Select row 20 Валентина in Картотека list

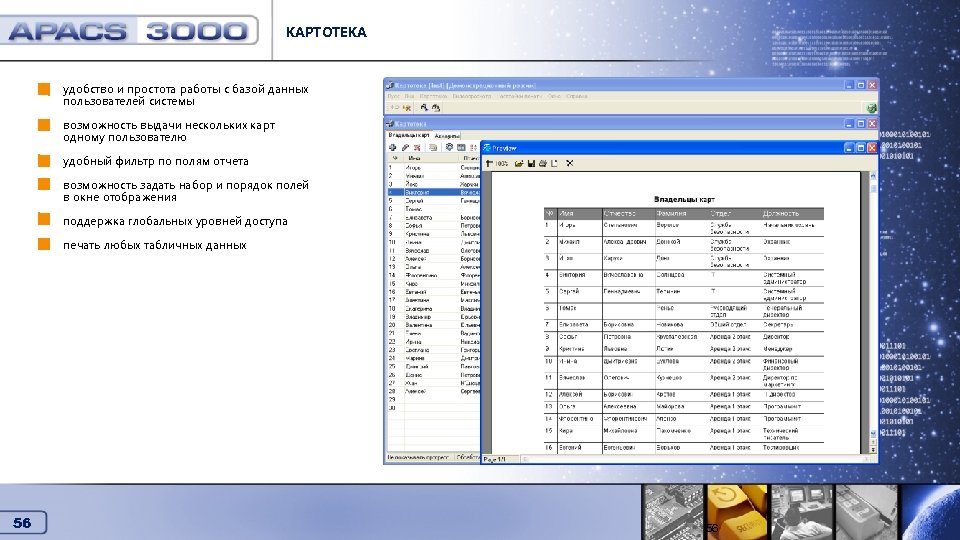click(434, 325)
